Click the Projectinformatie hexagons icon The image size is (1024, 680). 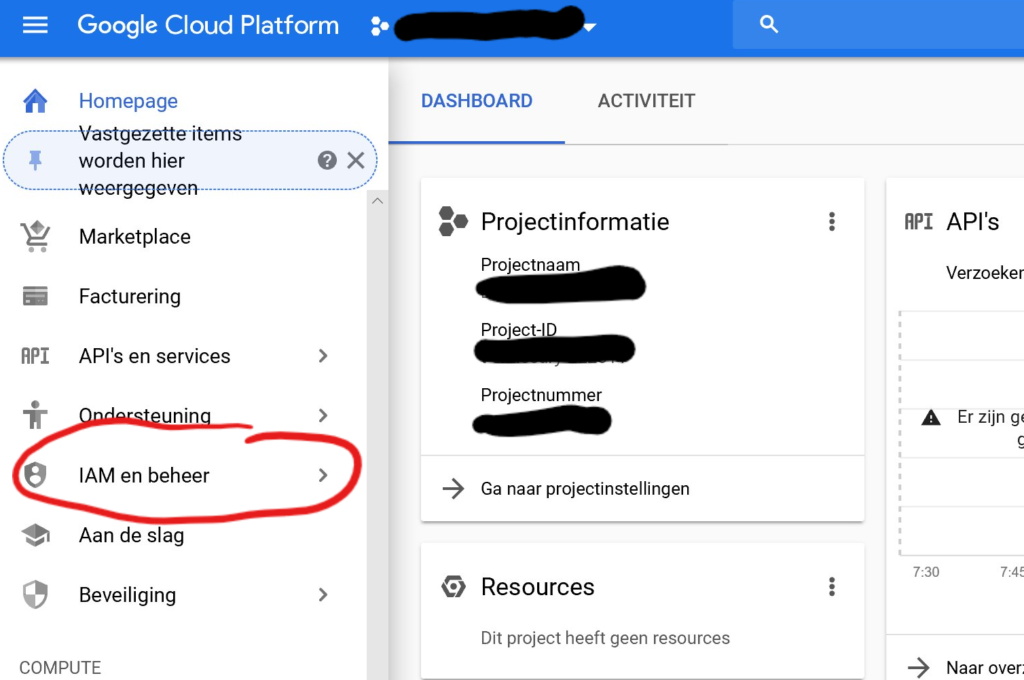pyautogui.click(x=453, y=221)
